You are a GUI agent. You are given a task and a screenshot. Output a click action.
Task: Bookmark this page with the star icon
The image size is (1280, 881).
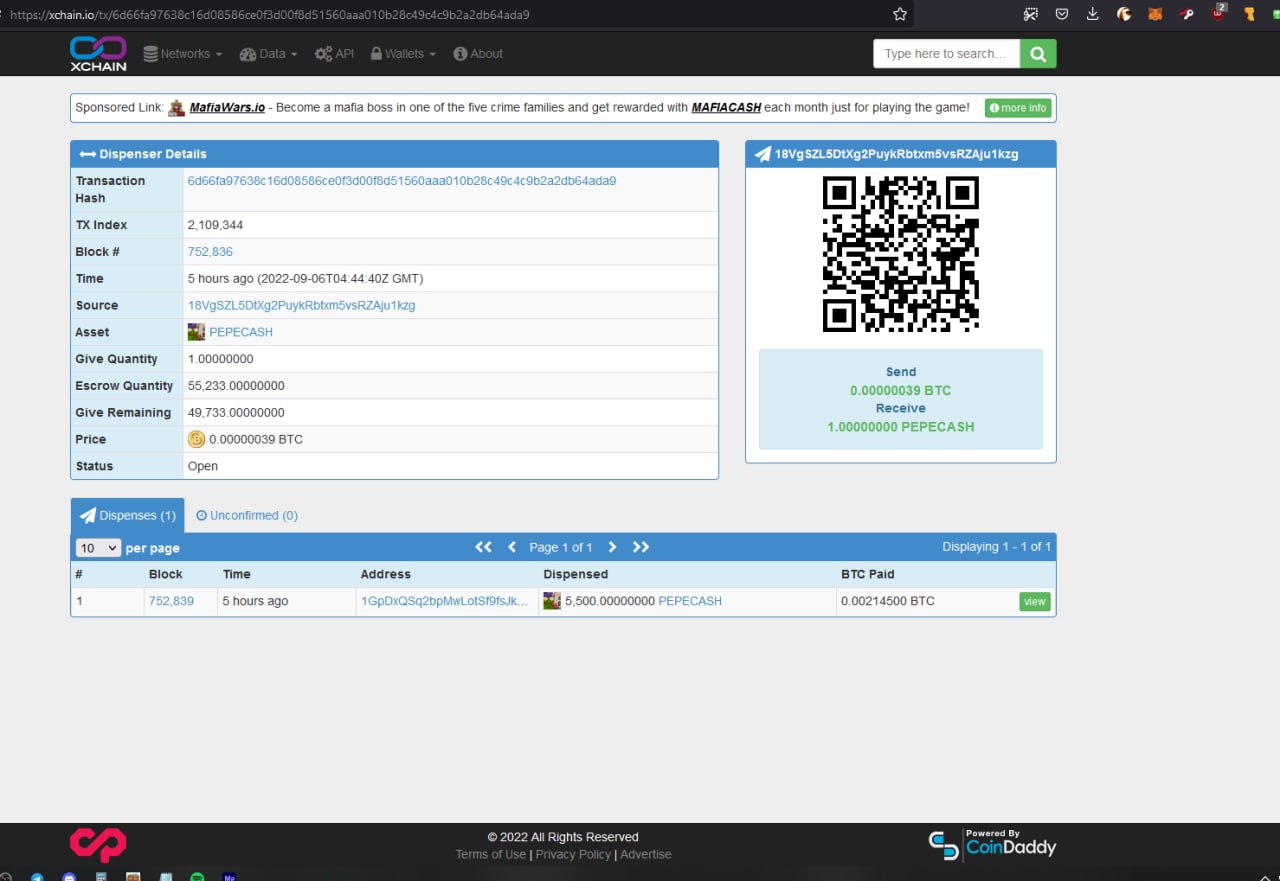(x=900, y=14)
